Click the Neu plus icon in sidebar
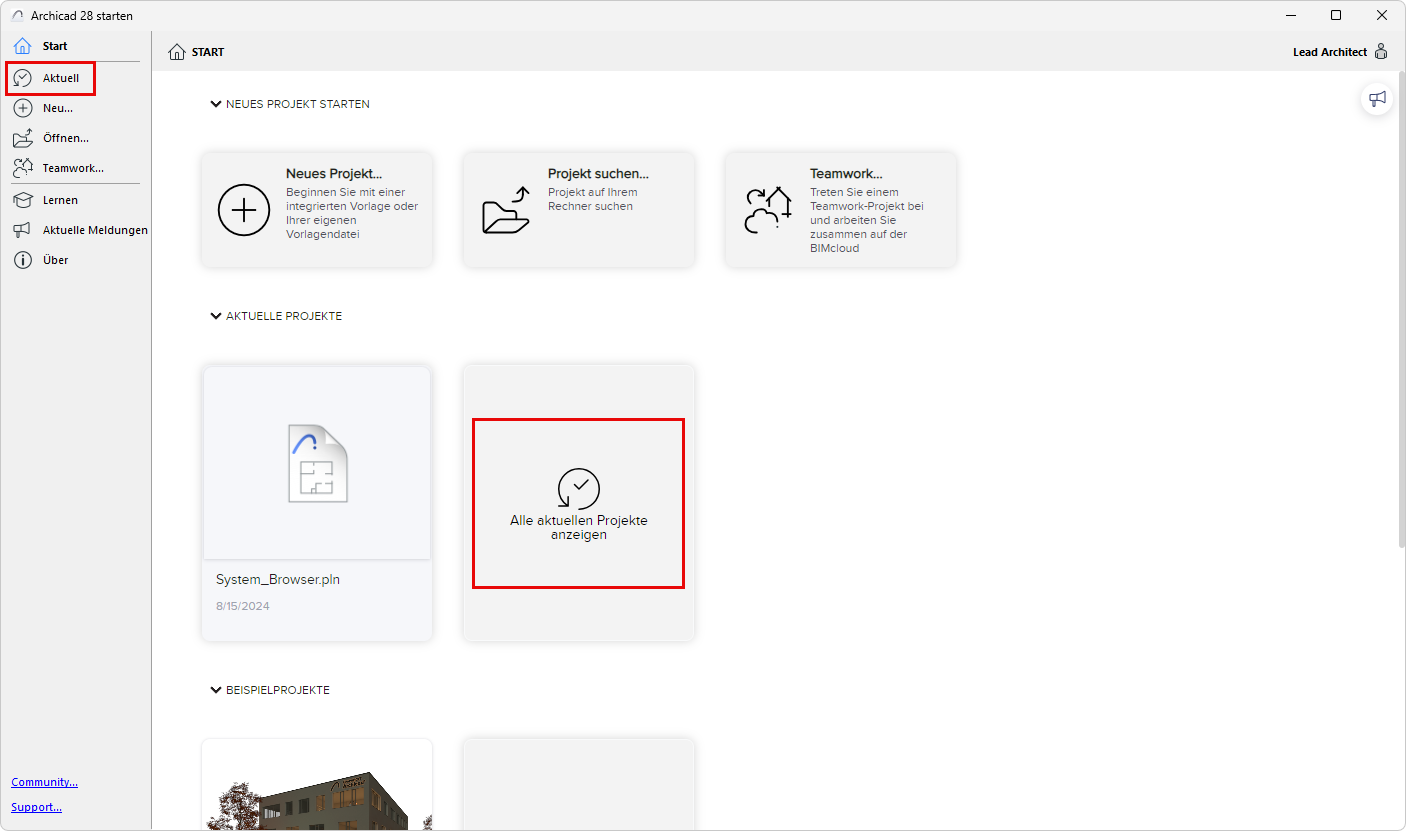The image size is (1406, 831). [x=22, y=108]
